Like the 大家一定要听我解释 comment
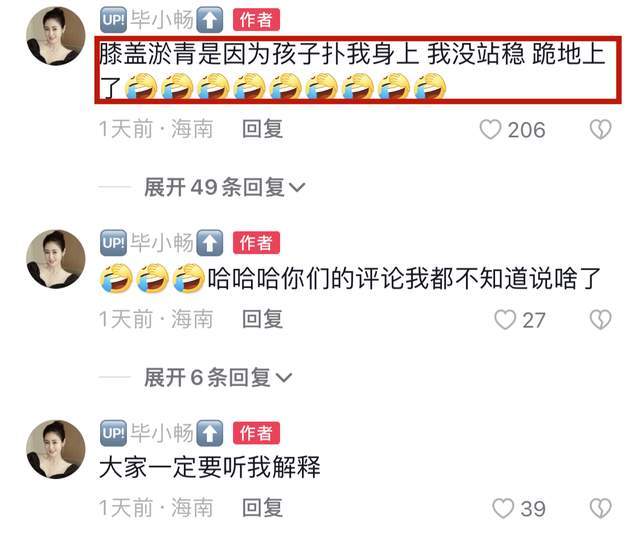 tap(503, 508)
